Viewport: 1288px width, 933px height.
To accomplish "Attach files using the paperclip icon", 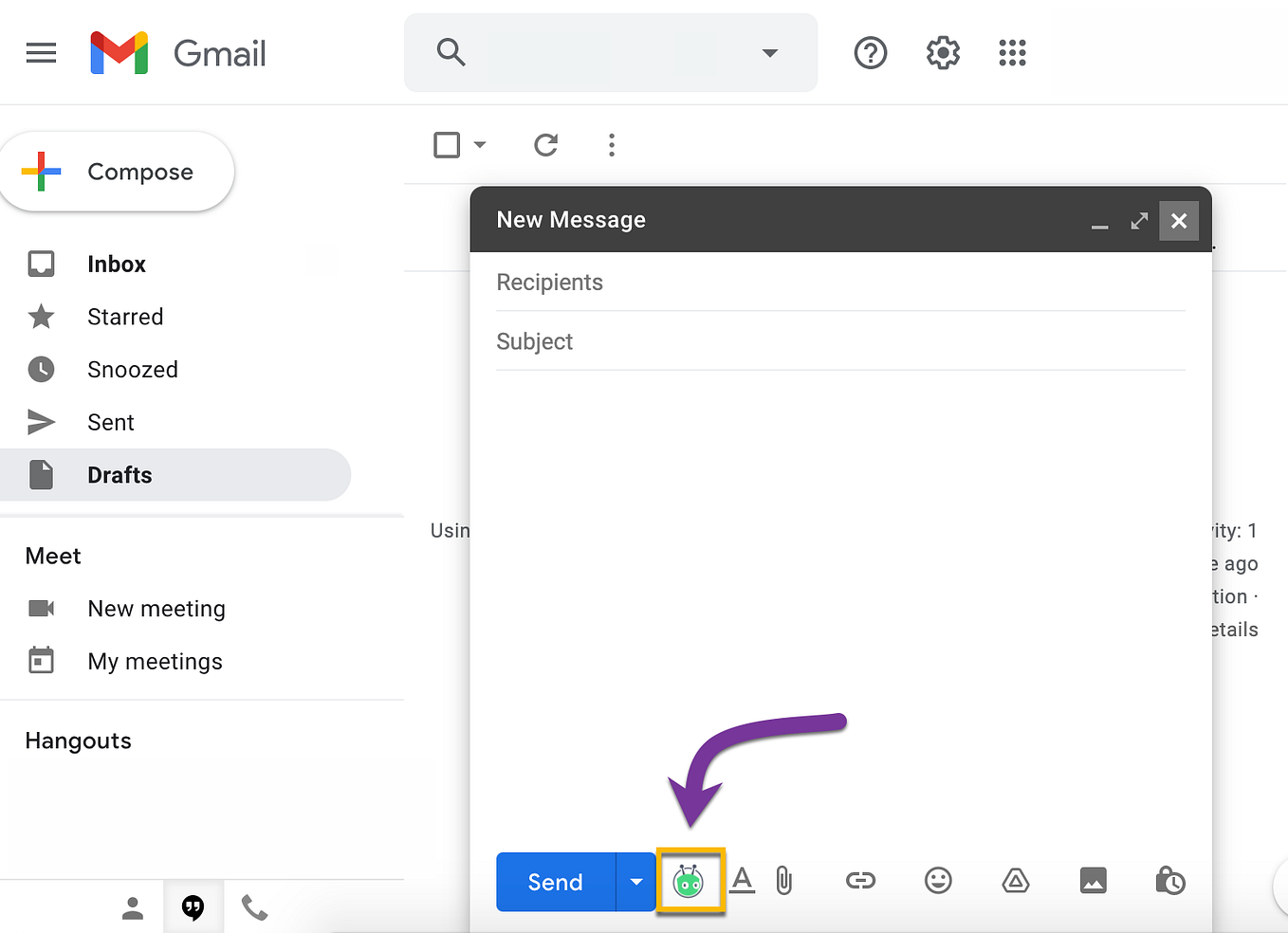I will [783, 881].
